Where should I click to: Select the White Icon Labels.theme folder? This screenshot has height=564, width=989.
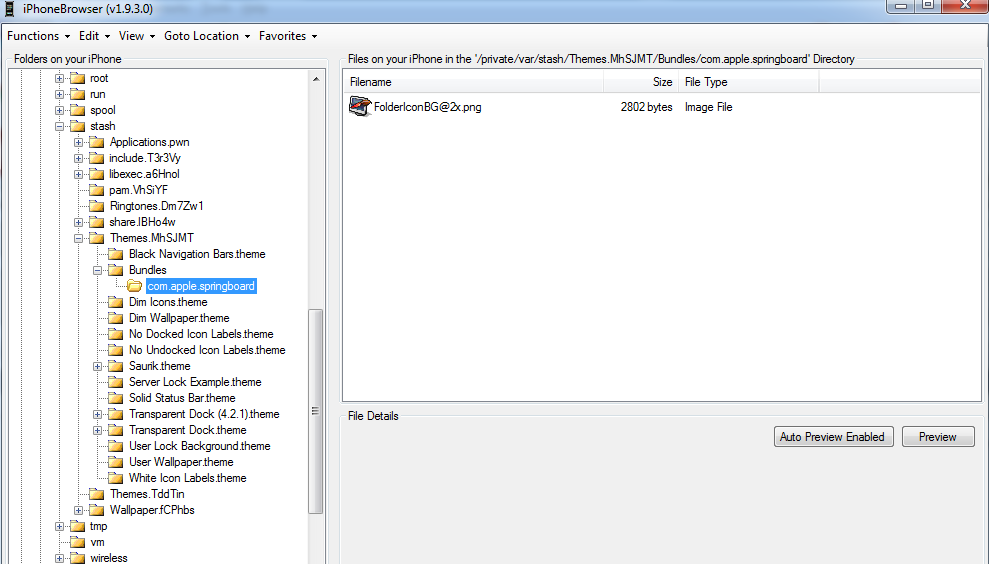click(x=187, y=478)
